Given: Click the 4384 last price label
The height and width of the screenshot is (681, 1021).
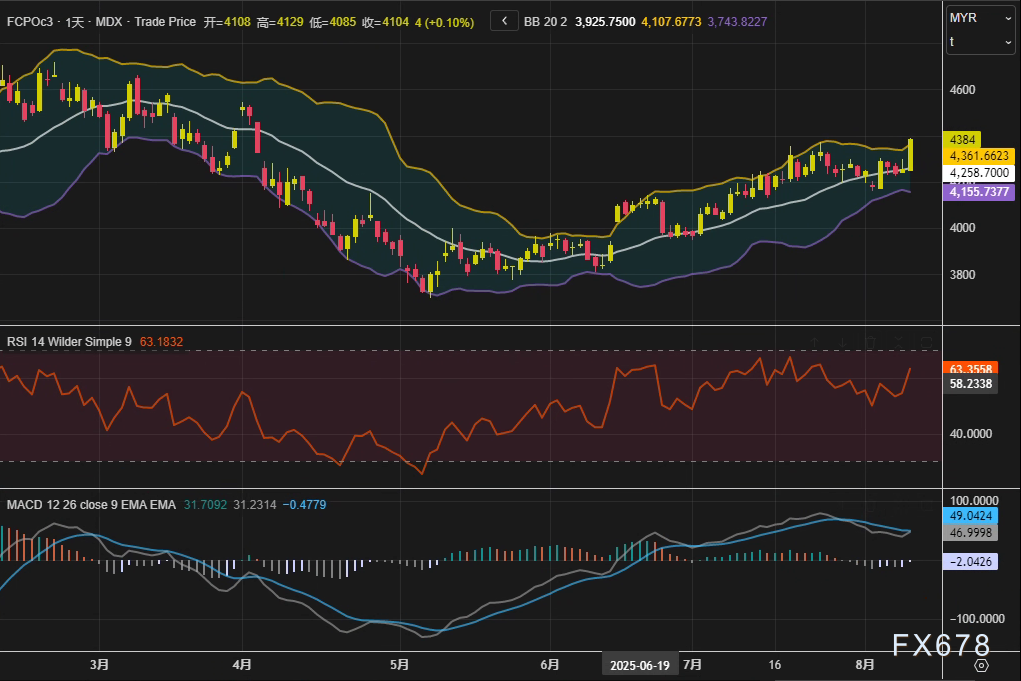Looking at the screenshot, I should [x=963, y=140].
